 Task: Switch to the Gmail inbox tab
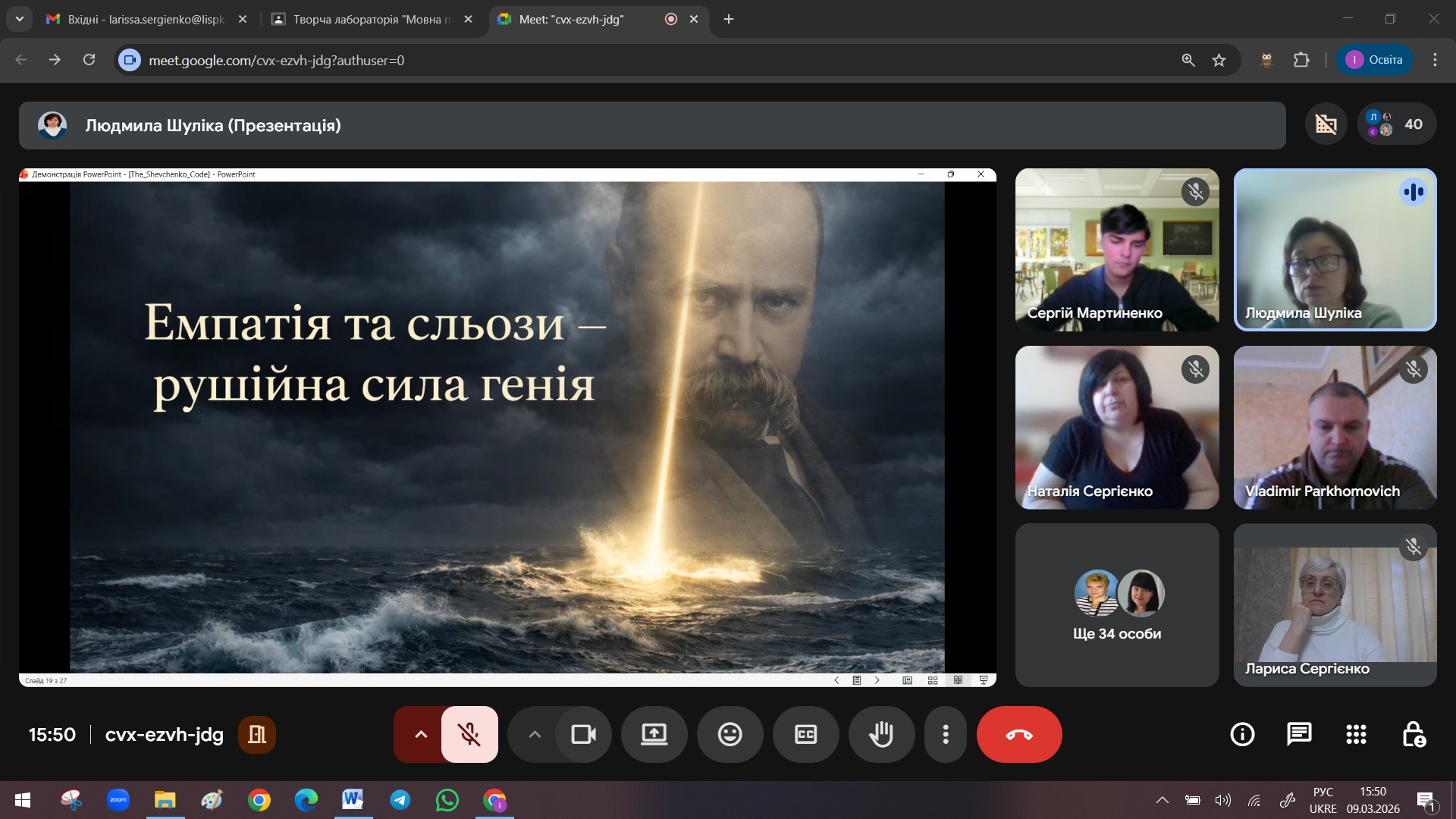click(146, 19)
